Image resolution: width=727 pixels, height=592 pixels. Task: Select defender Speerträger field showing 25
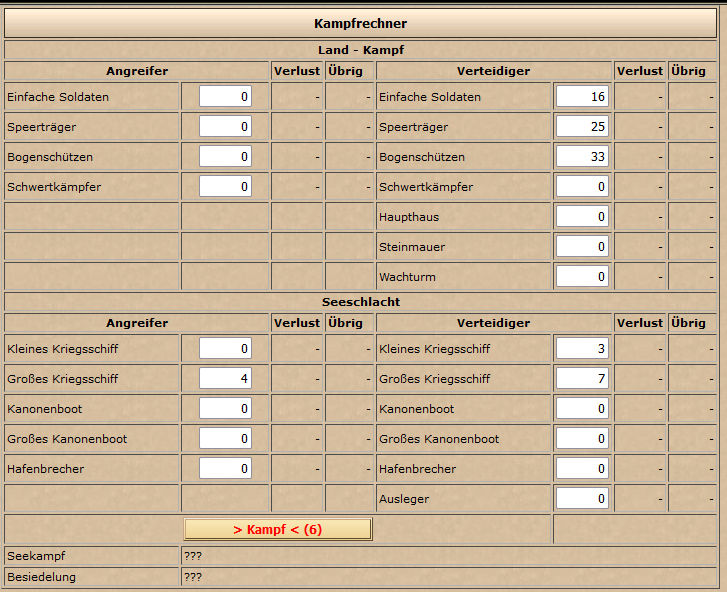click(582, 127)
